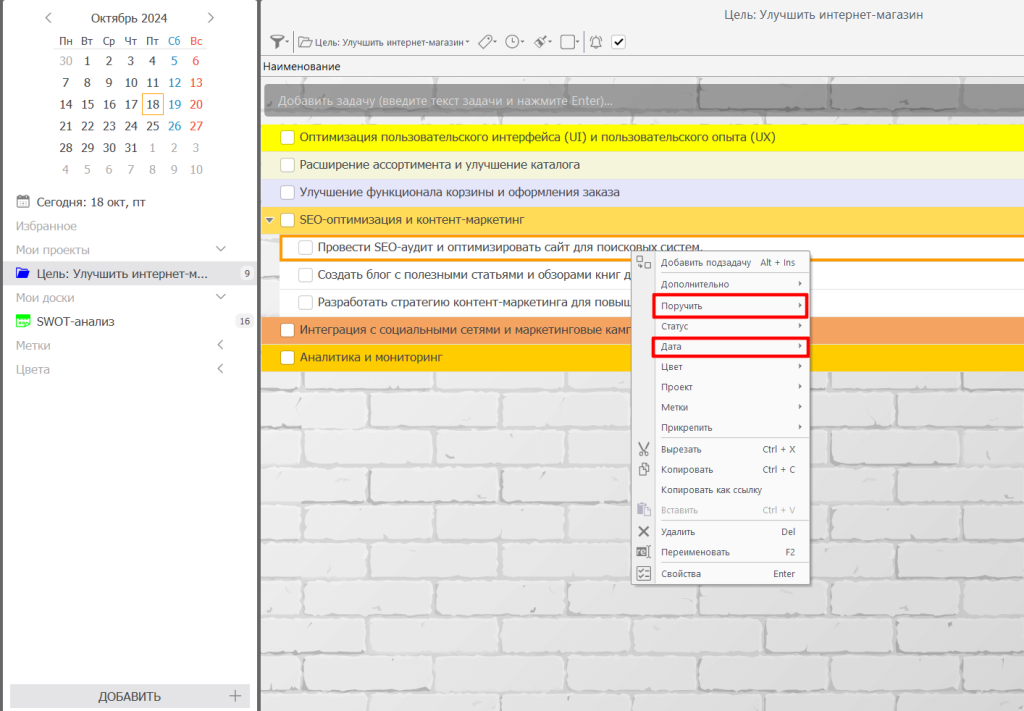Image resolution: width=1024 pixels, height=711 pixels.
Task: Open the Дата submenu
Action: 730,347
